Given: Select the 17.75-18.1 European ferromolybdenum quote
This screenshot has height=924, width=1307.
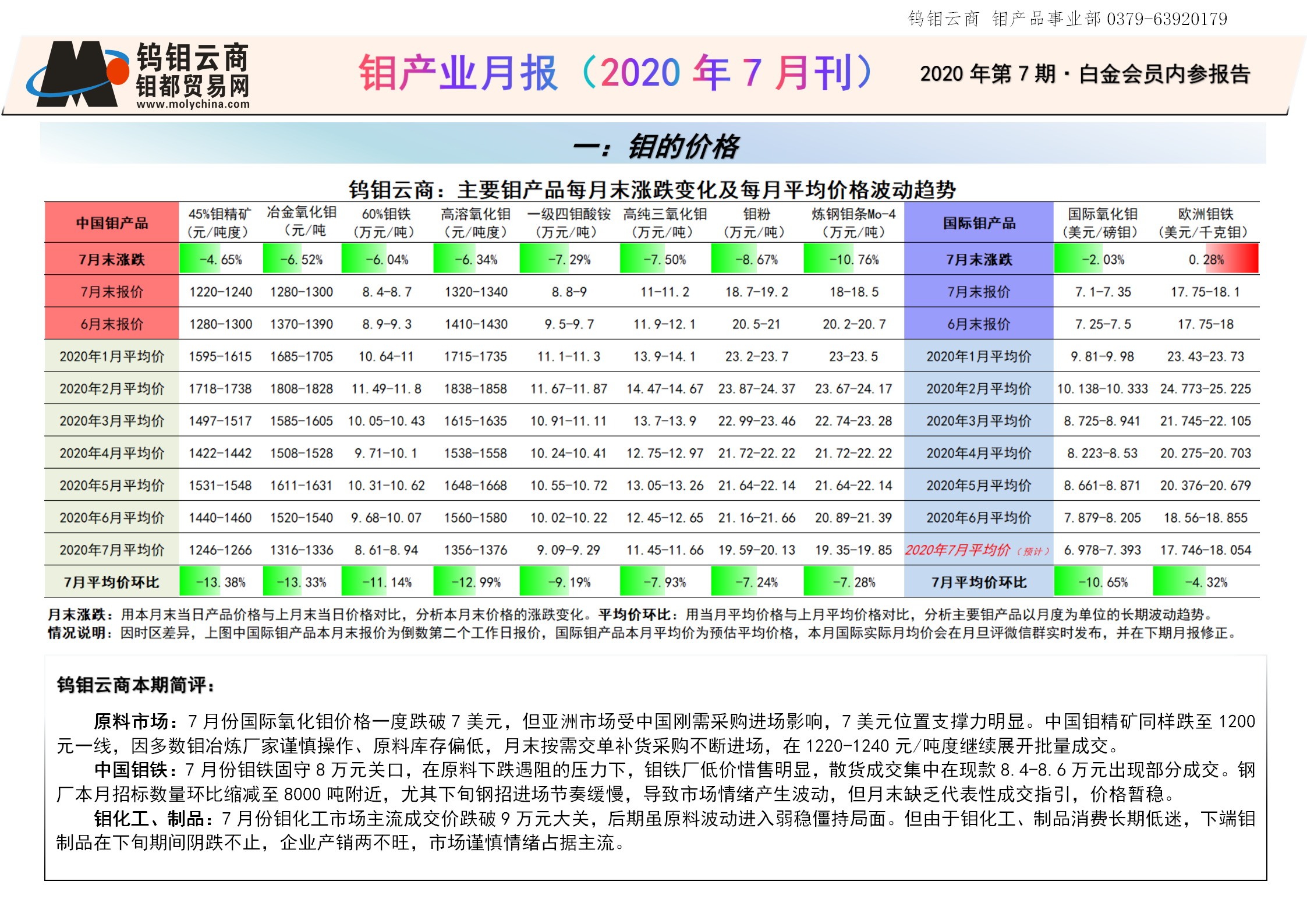Looking at the screenshot, I should point(1205,292).
